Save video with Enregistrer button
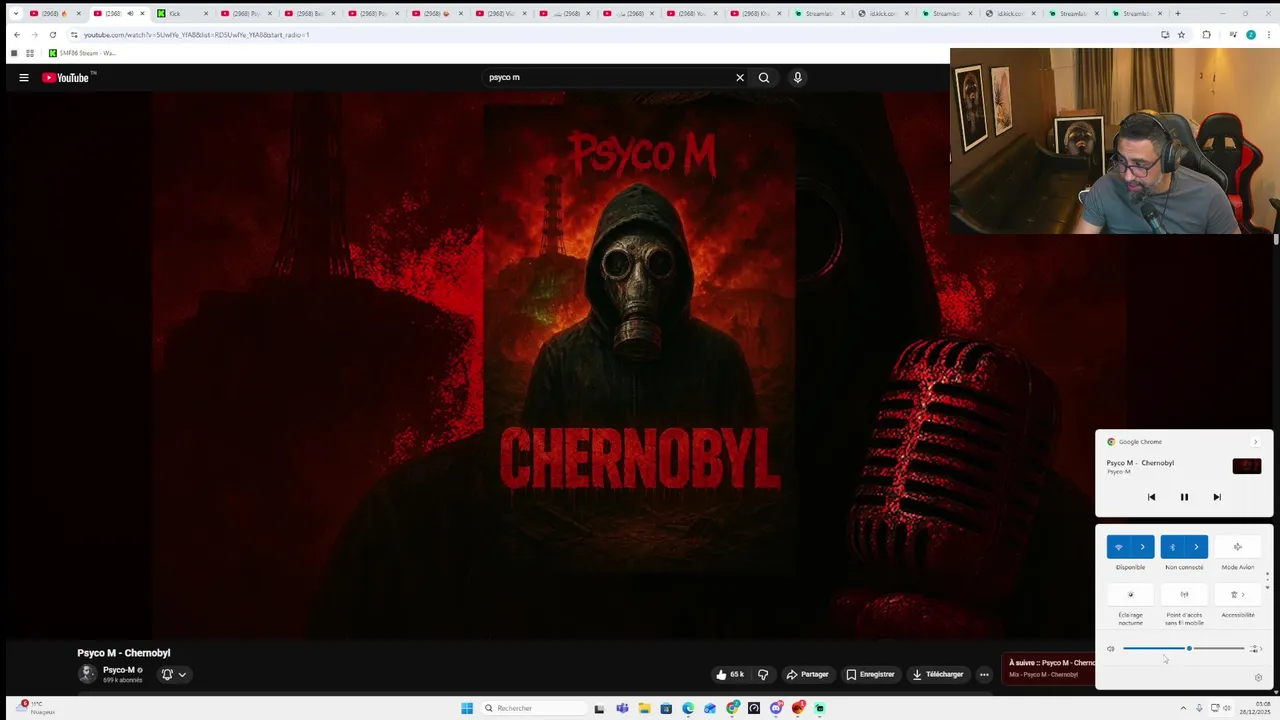This screenshot has height=720, width=1280. 870,674
